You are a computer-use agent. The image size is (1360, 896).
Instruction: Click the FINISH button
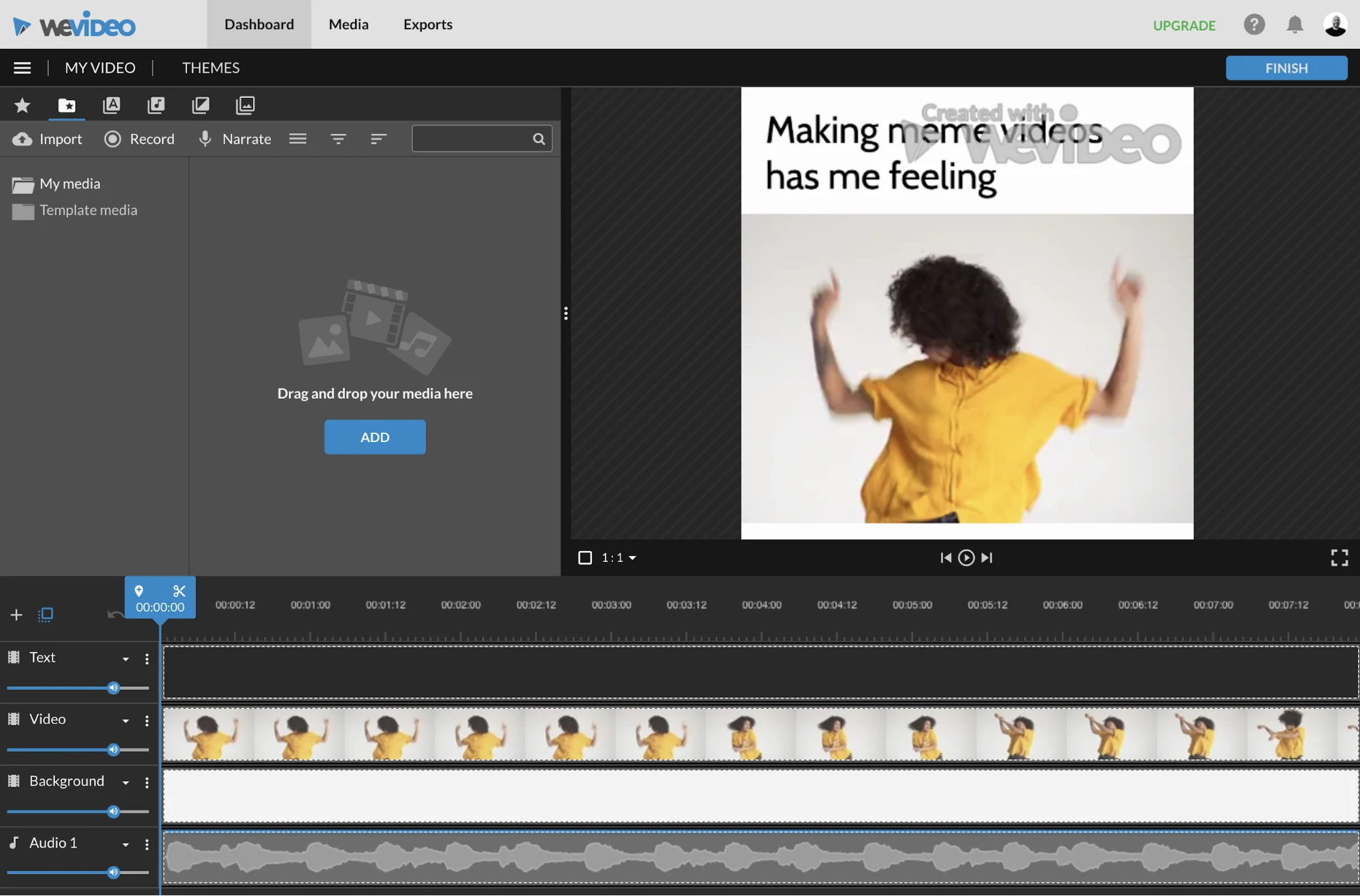pos(1287,67)
